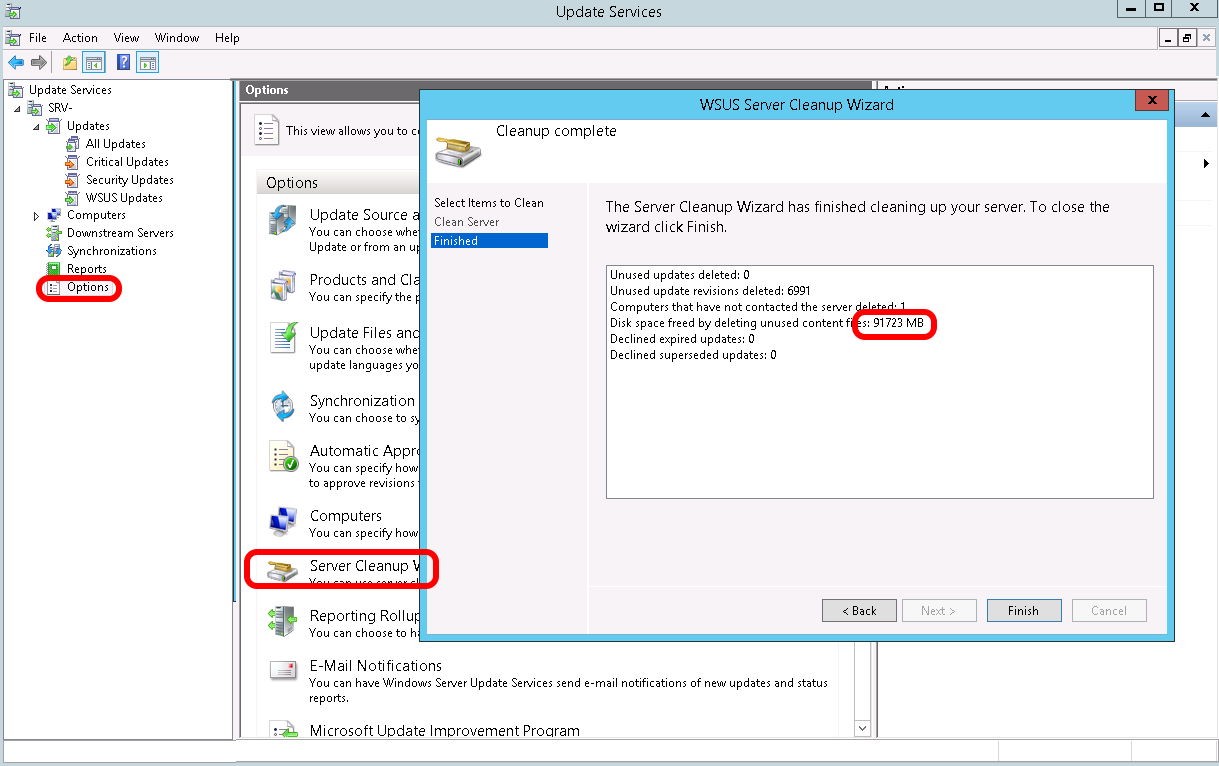1219x766 pixels.
Task: Click the Synchronization Schedule globe icon
Action: (x=283, y=407)
